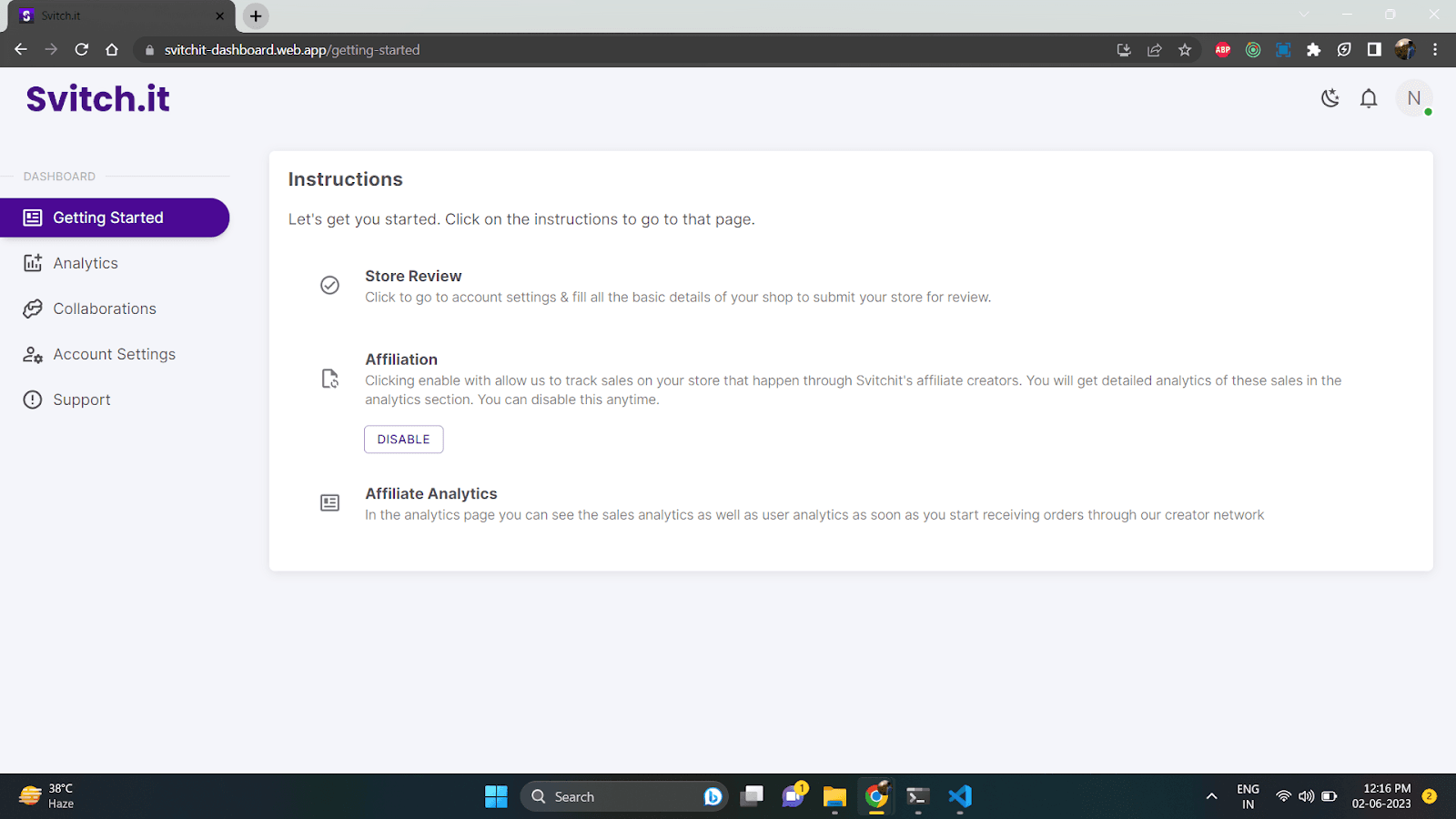Image resolution: width=1456 pixels, height=819 pixels.
Task: Check the battery status icon
Action: [x=1330, y=796]
